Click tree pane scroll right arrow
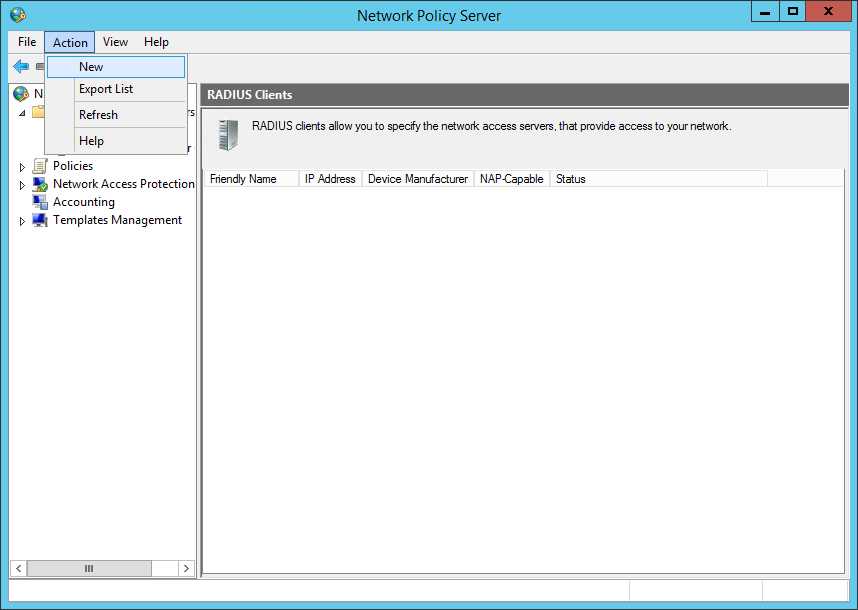This screenshot has height=610, width=858. 186,568
